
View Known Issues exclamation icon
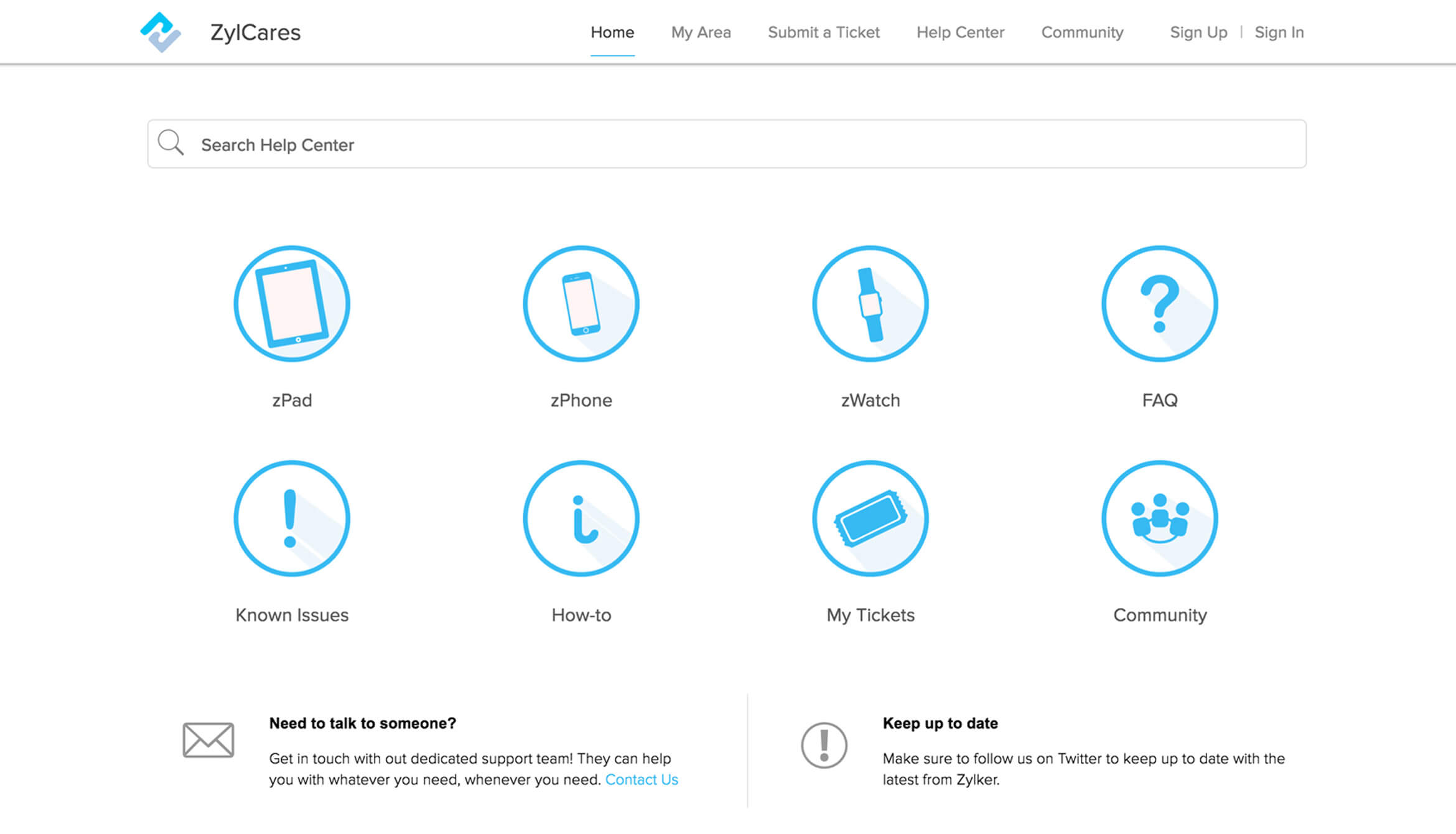tap(292, 518)
